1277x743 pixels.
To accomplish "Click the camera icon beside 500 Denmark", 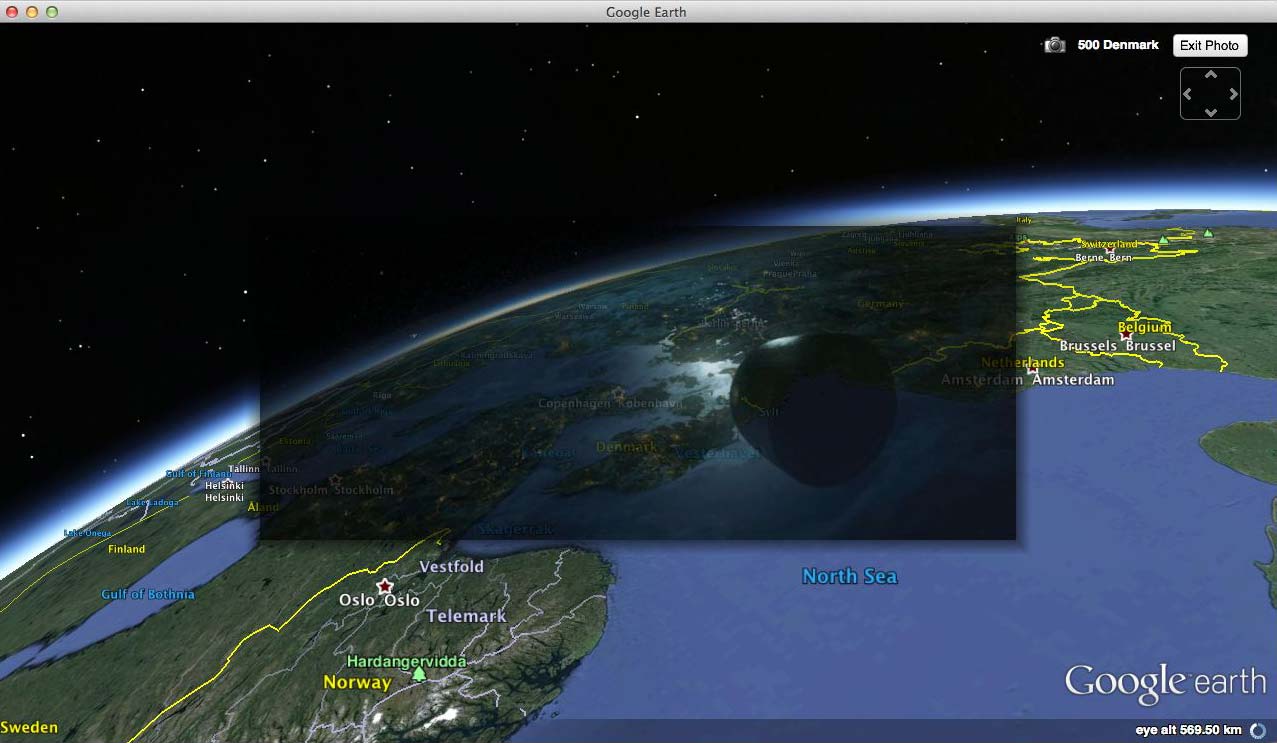I will point(1054,45).
